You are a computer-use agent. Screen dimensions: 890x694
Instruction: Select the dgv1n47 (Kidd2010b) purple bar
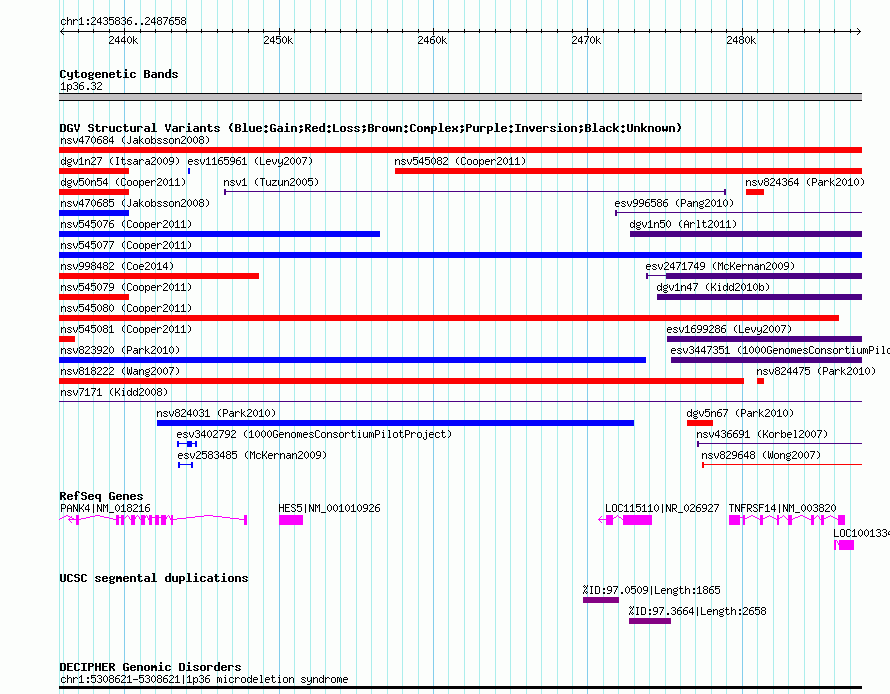[x=759, y=297]
